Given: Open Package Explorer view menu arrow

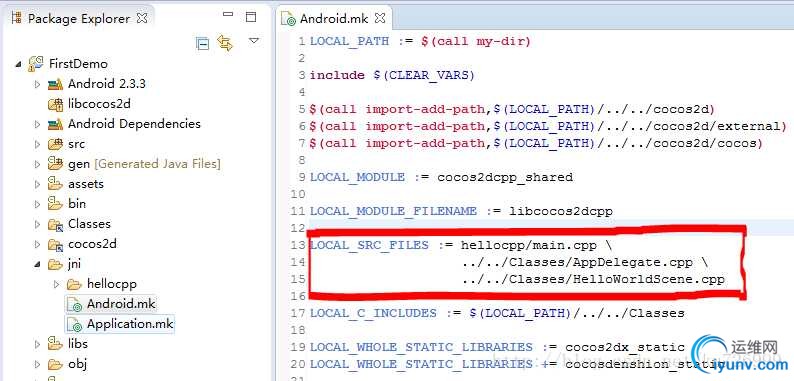Looking at the screenshot, I should [x=254, y=41].
